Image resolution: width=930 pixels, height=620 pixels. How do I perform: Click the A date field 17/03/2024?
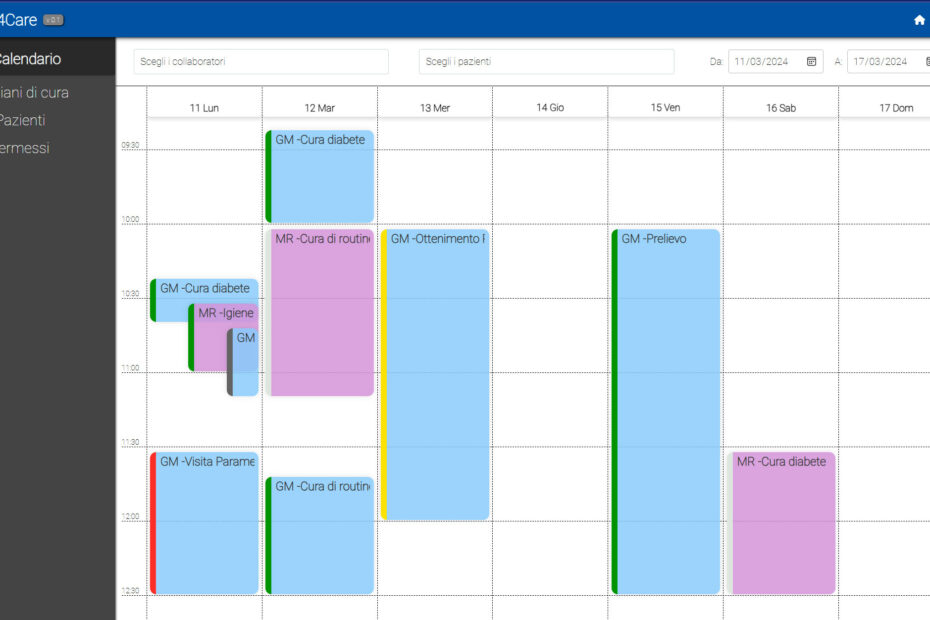pos(888,62)
